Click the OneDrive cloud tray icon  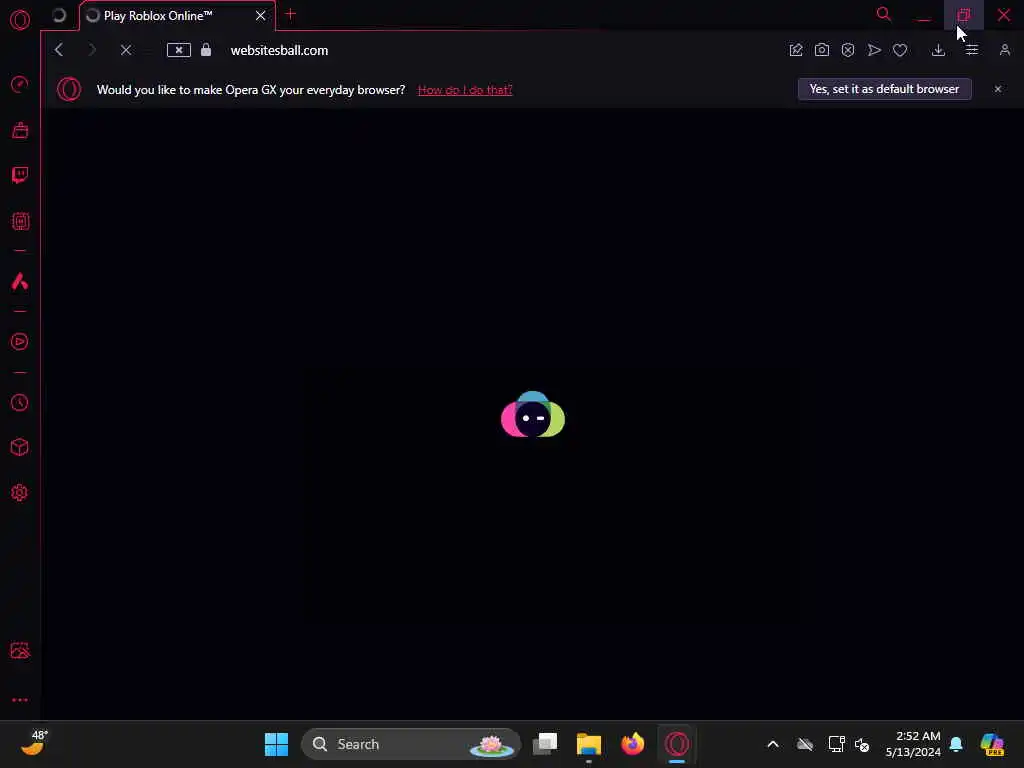pyautogui.click(x=805, y=744)
